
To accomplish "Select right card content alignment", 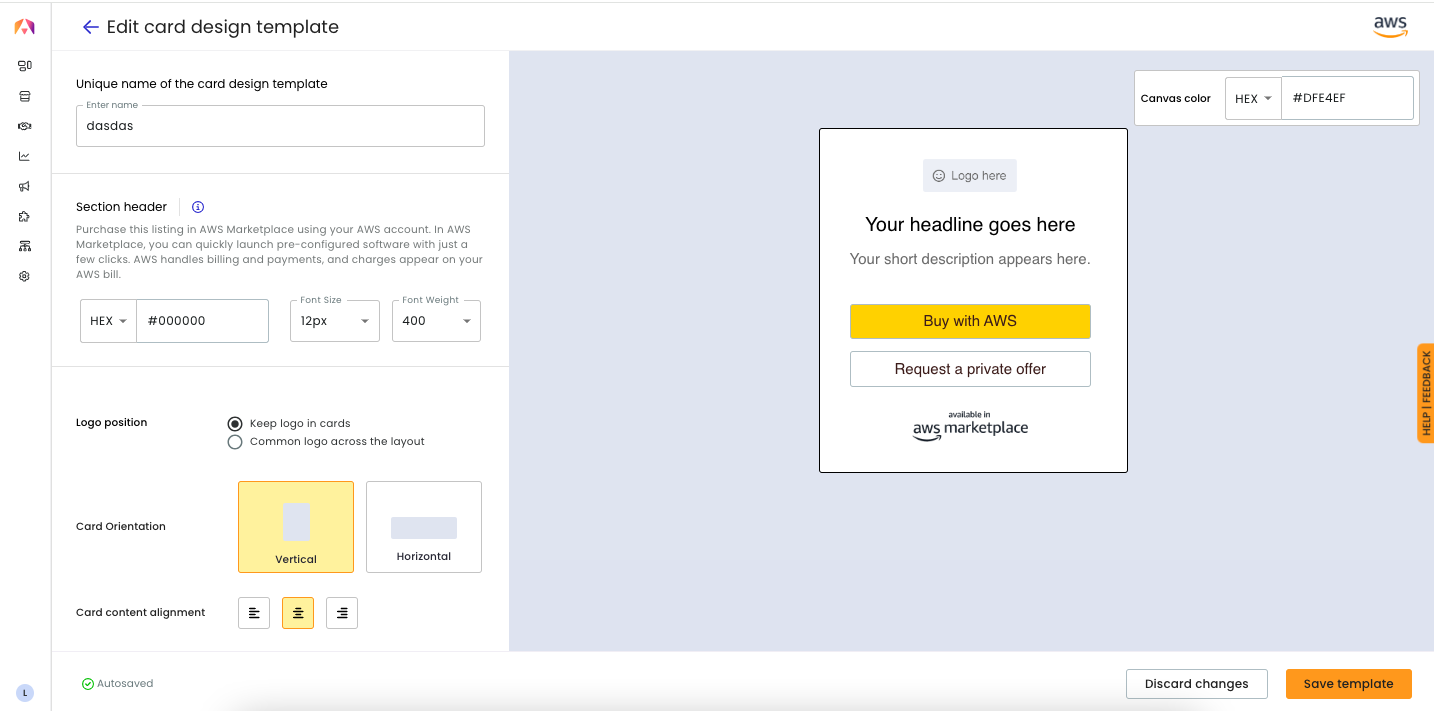I will 342,613.
